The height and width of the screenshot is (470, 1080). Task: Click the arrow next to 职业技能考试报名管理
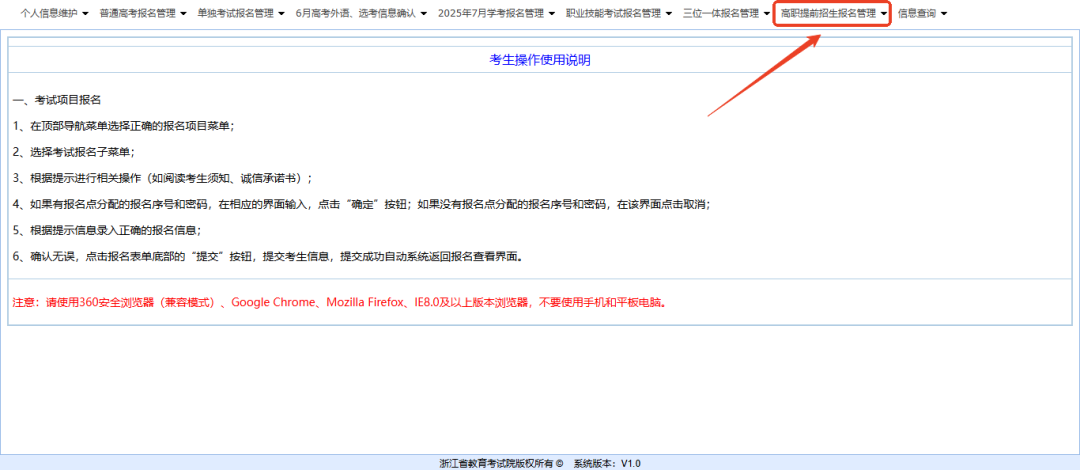click(669, 14)
